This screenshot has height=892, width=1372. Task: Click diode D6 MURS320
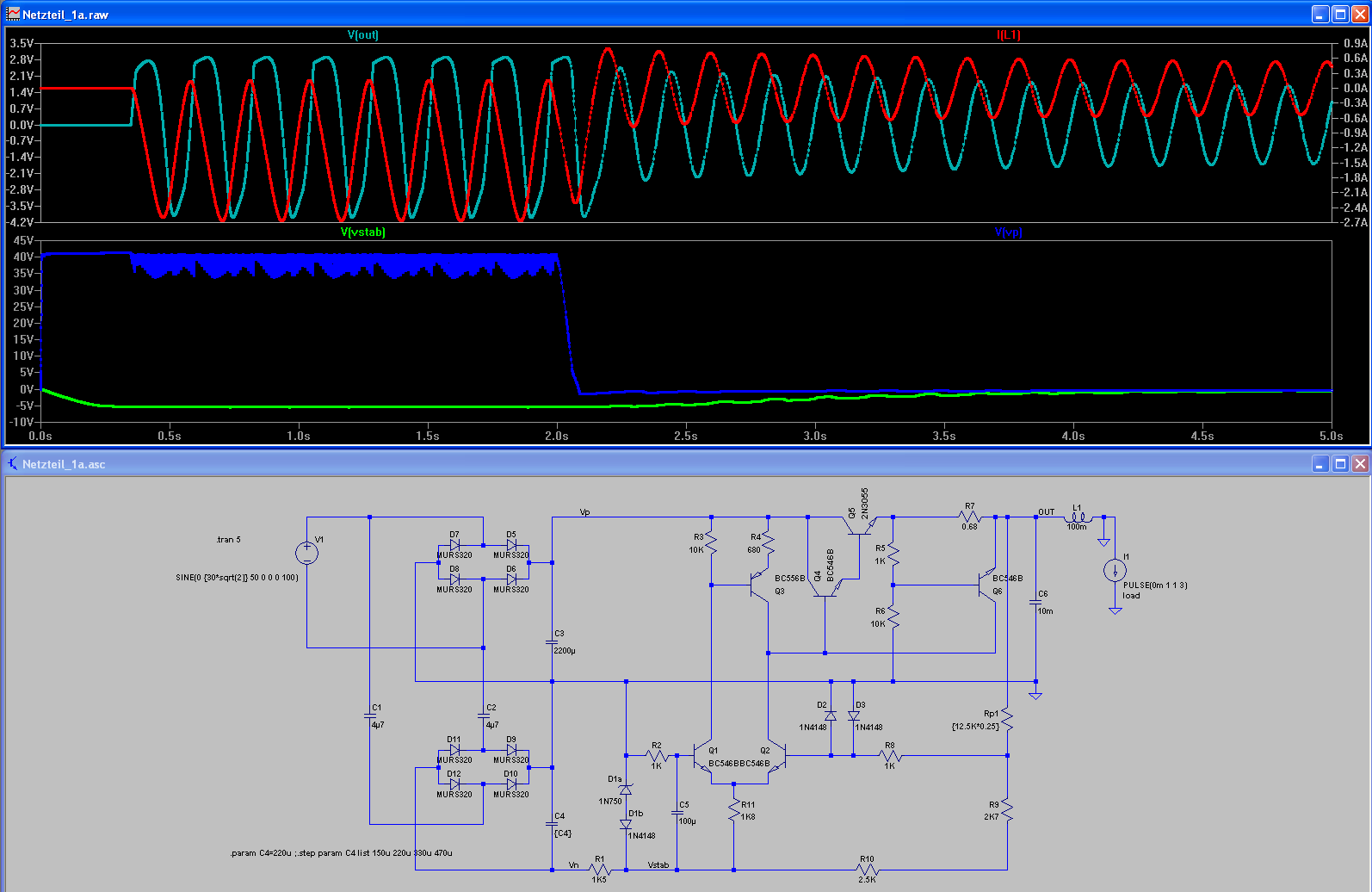(511, 579)
